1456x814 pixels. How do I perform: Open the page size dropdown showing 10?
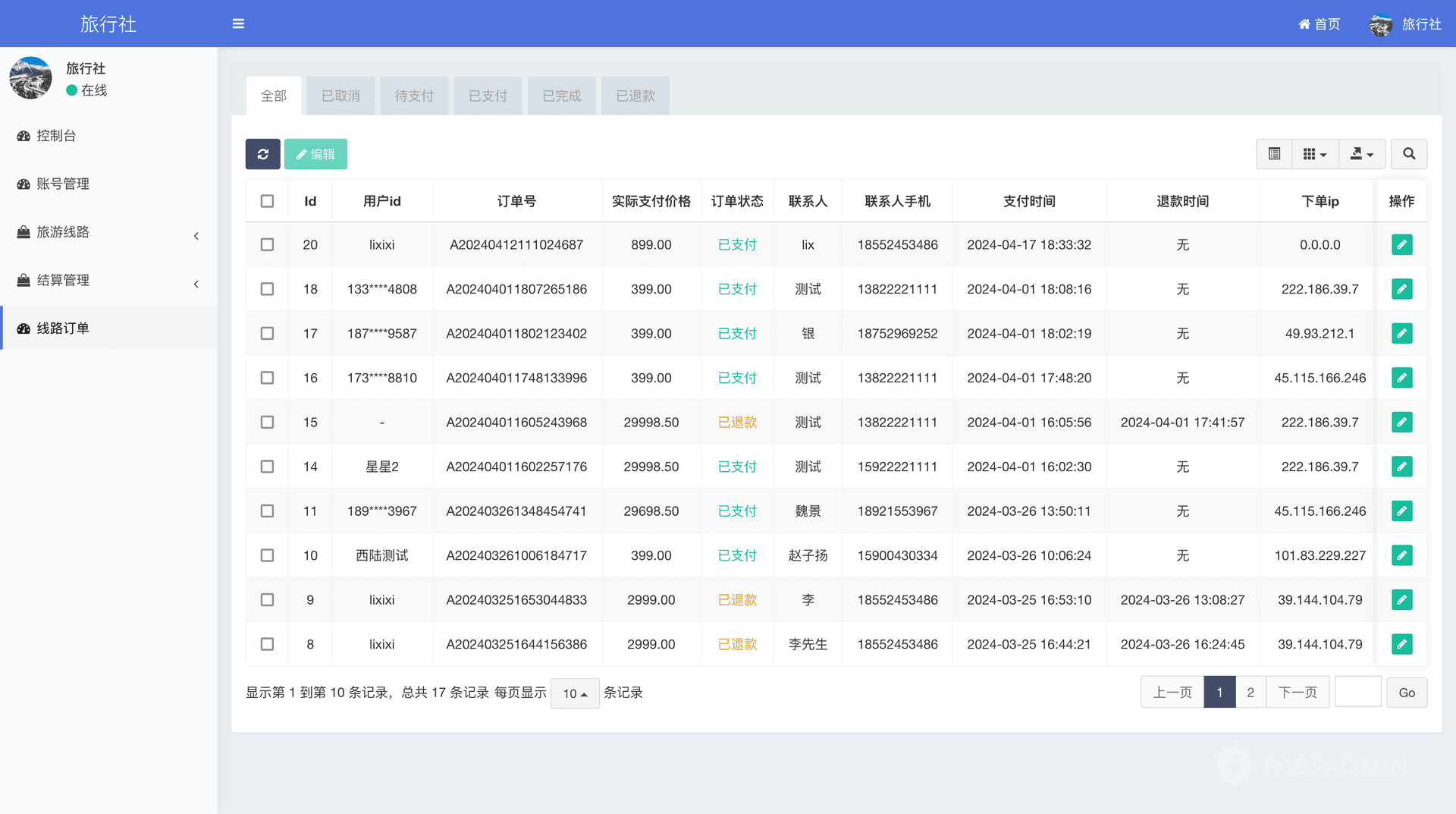point(575,693)
